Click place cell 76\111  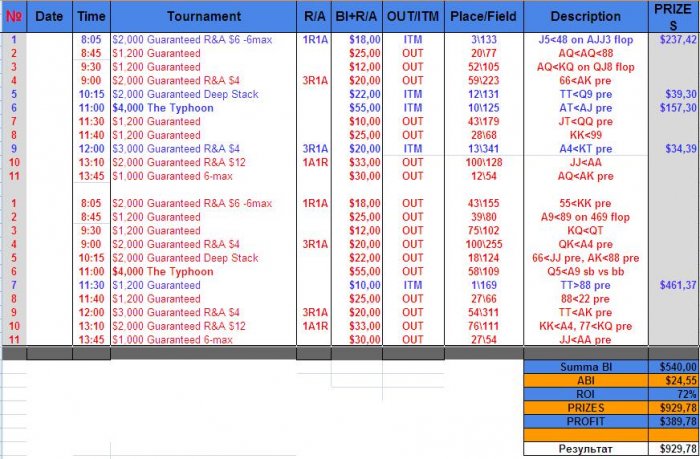[x=484, y=326]
